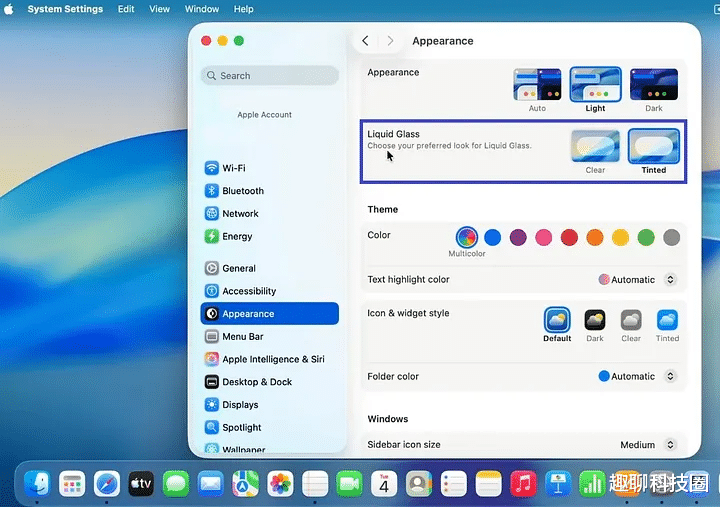Open the Window menu in menu bar
720x507 pixels.
(x=202, y=9)
